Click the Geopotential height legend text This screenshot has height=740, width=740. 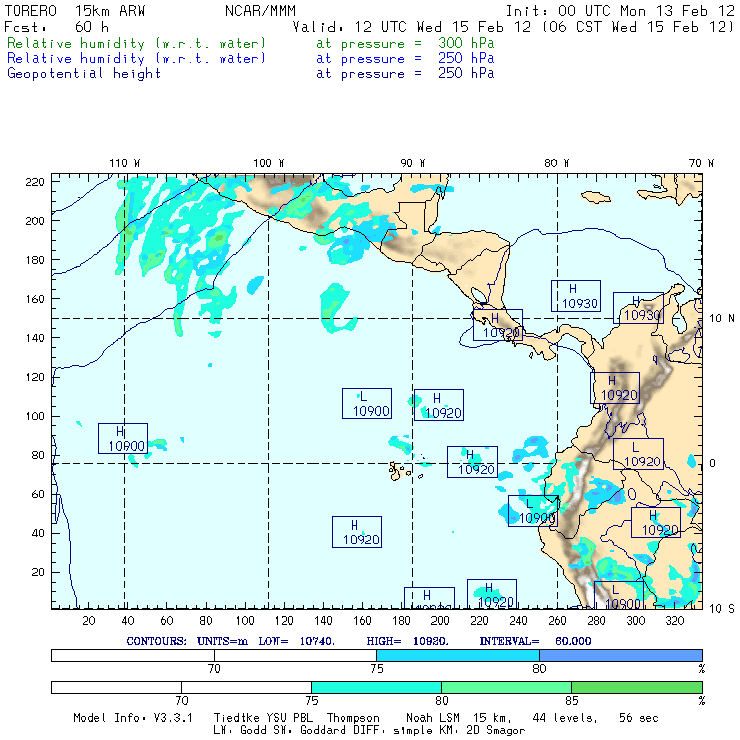[84, 73]
